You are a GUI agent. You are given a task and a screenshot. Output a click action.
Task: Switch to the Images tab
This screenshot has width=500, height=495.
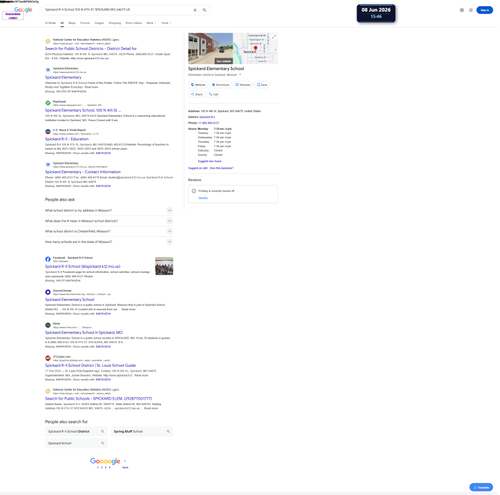click(x=99, y=23)
